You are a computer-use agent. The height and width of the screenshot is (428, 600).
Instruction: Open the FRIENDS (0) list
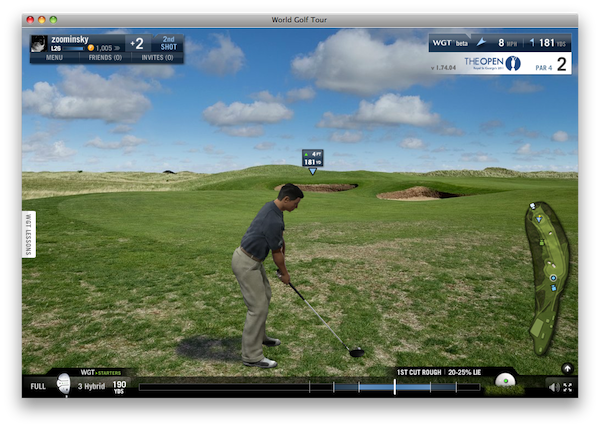105,58
